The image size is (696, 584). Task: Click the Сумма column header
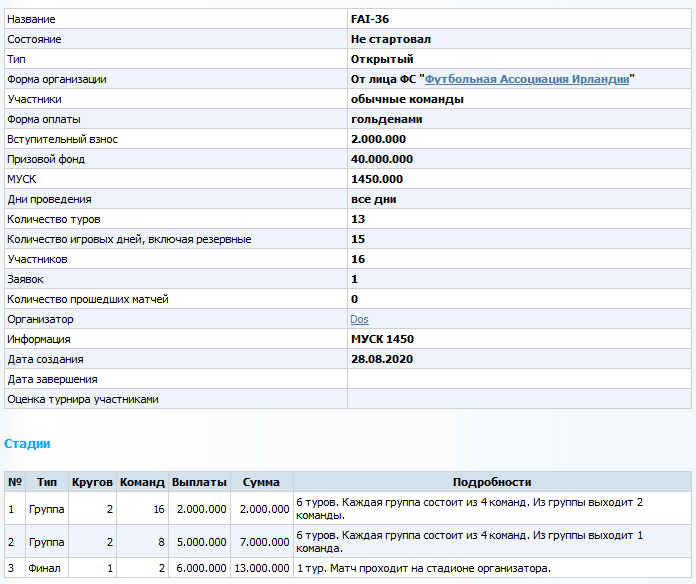[261, 482]
